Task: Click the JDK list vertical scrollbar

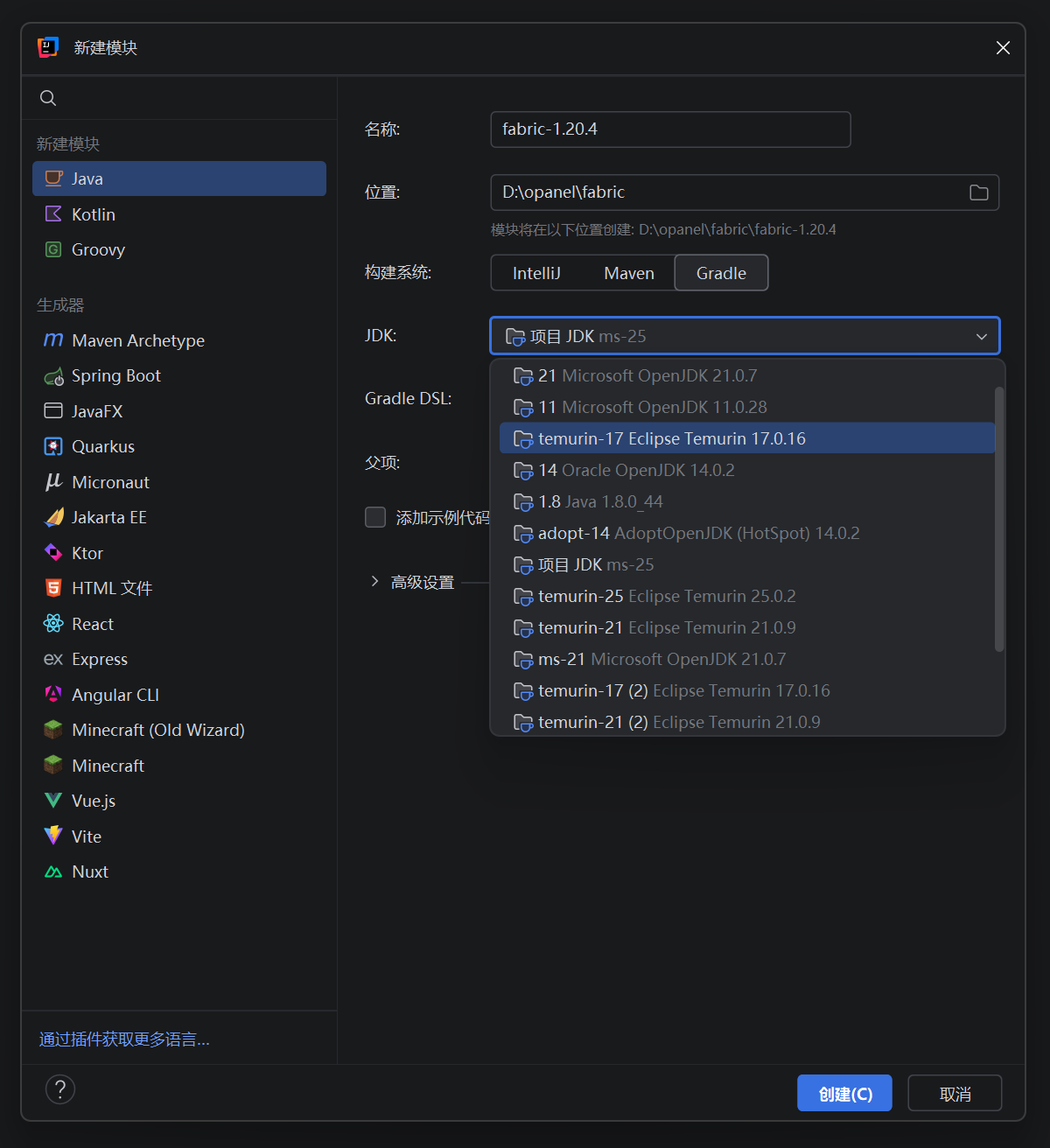Action: [999, 519]
